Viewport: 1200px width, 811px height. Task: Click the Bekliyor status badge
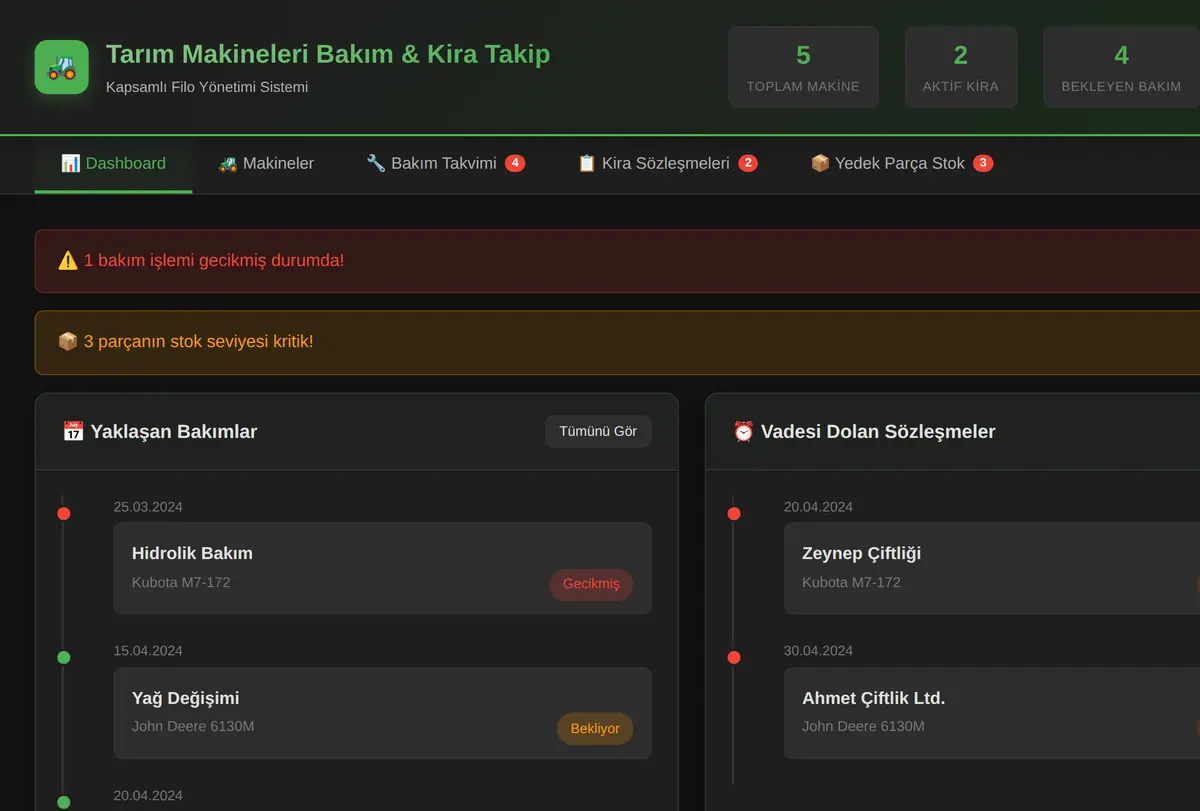pyautogui.click(x=595, y=729)
